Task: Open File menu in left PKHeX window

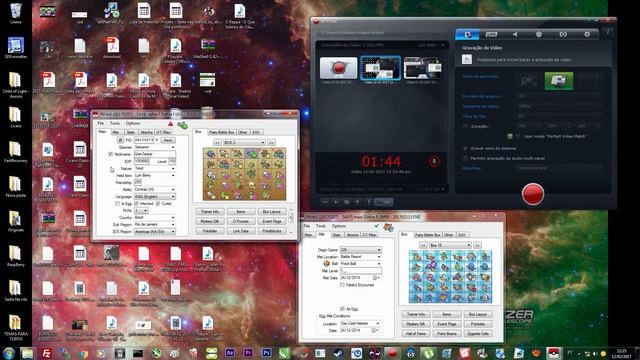Action: [100, 123]
